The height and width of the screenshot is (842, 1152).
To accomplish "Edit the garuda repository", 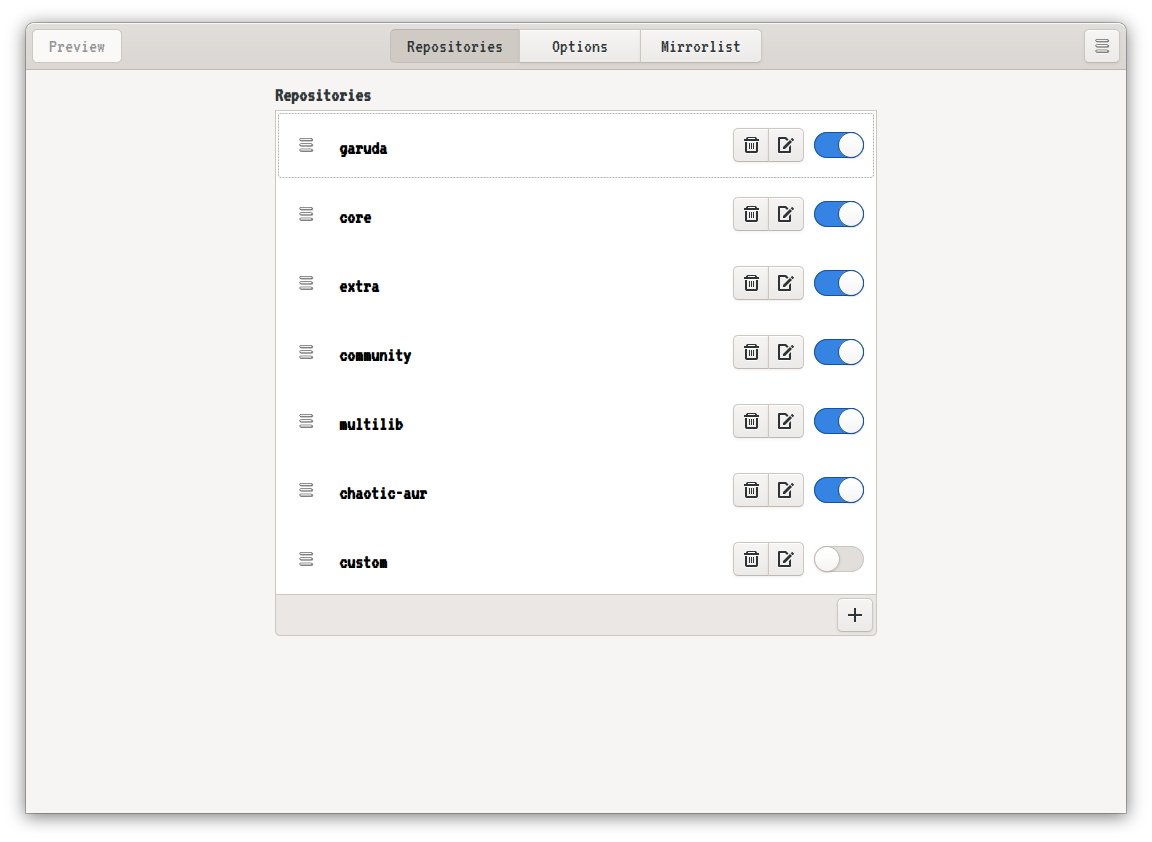I will coord(785,145).
